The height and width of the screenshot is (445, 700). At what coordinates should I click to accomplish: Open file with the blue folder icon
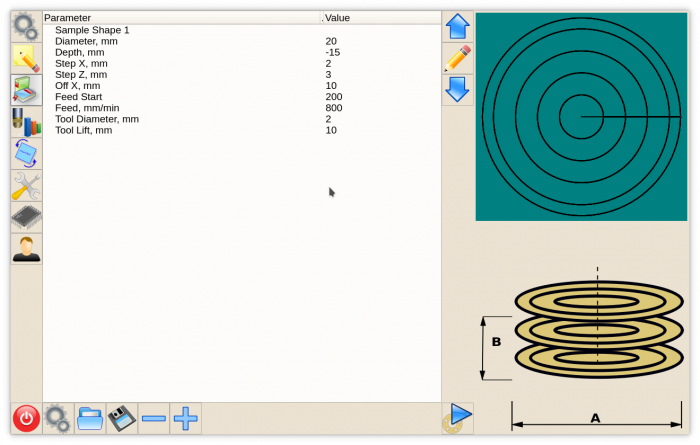coord(90,418)
